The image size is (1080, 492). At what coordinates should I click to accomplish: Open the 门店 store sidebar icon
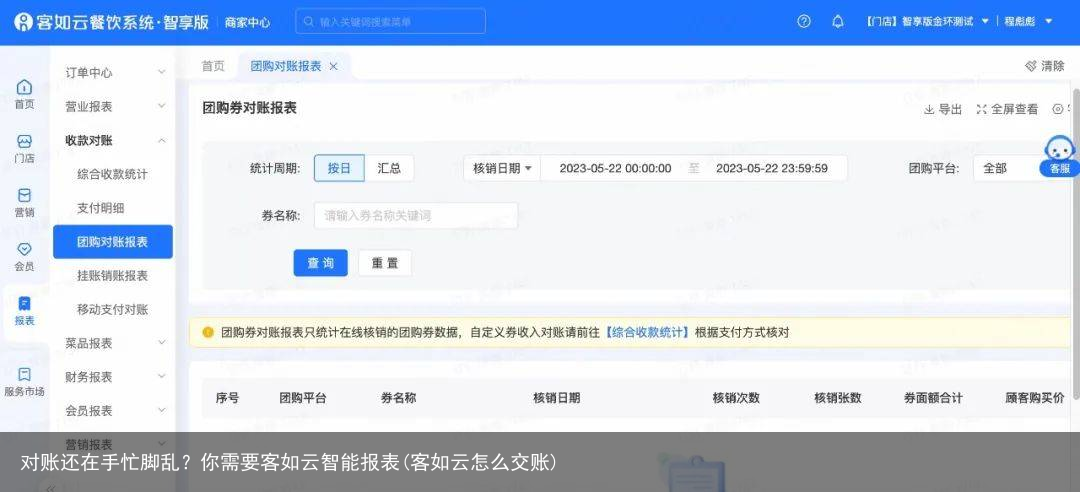click(24, 148)
